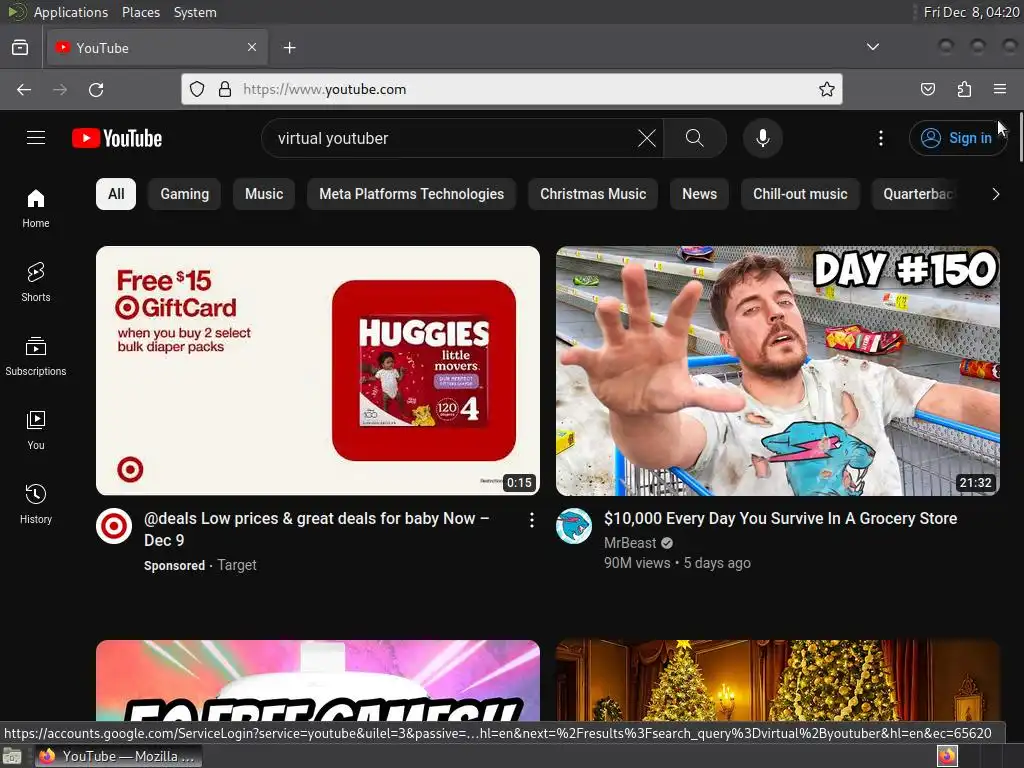Click YouTube — Mozilla taskbar button
The image size is (1024, 768).
119,756
